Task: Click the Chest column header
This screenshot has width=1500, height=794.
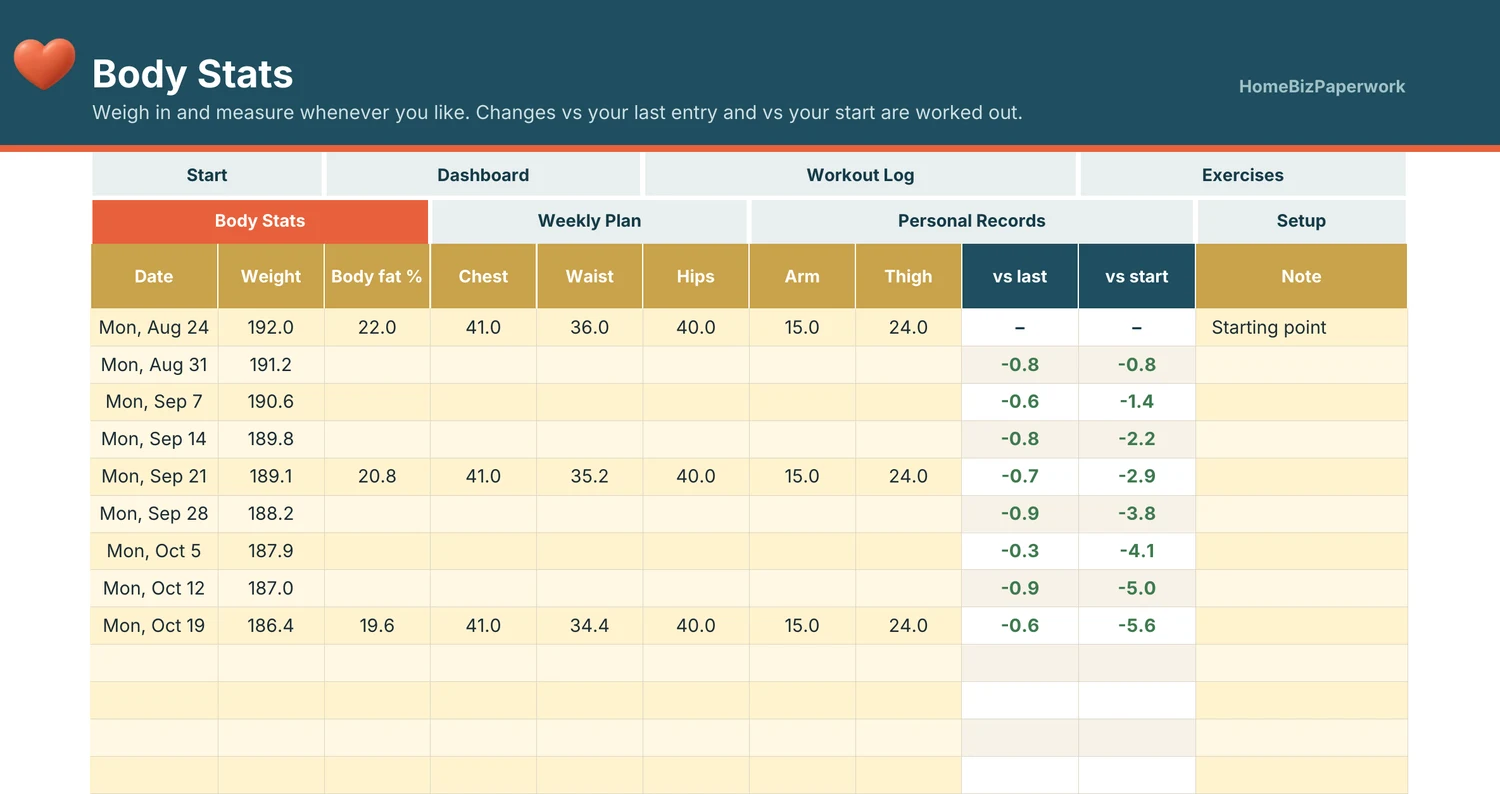Action: (483, 276)
